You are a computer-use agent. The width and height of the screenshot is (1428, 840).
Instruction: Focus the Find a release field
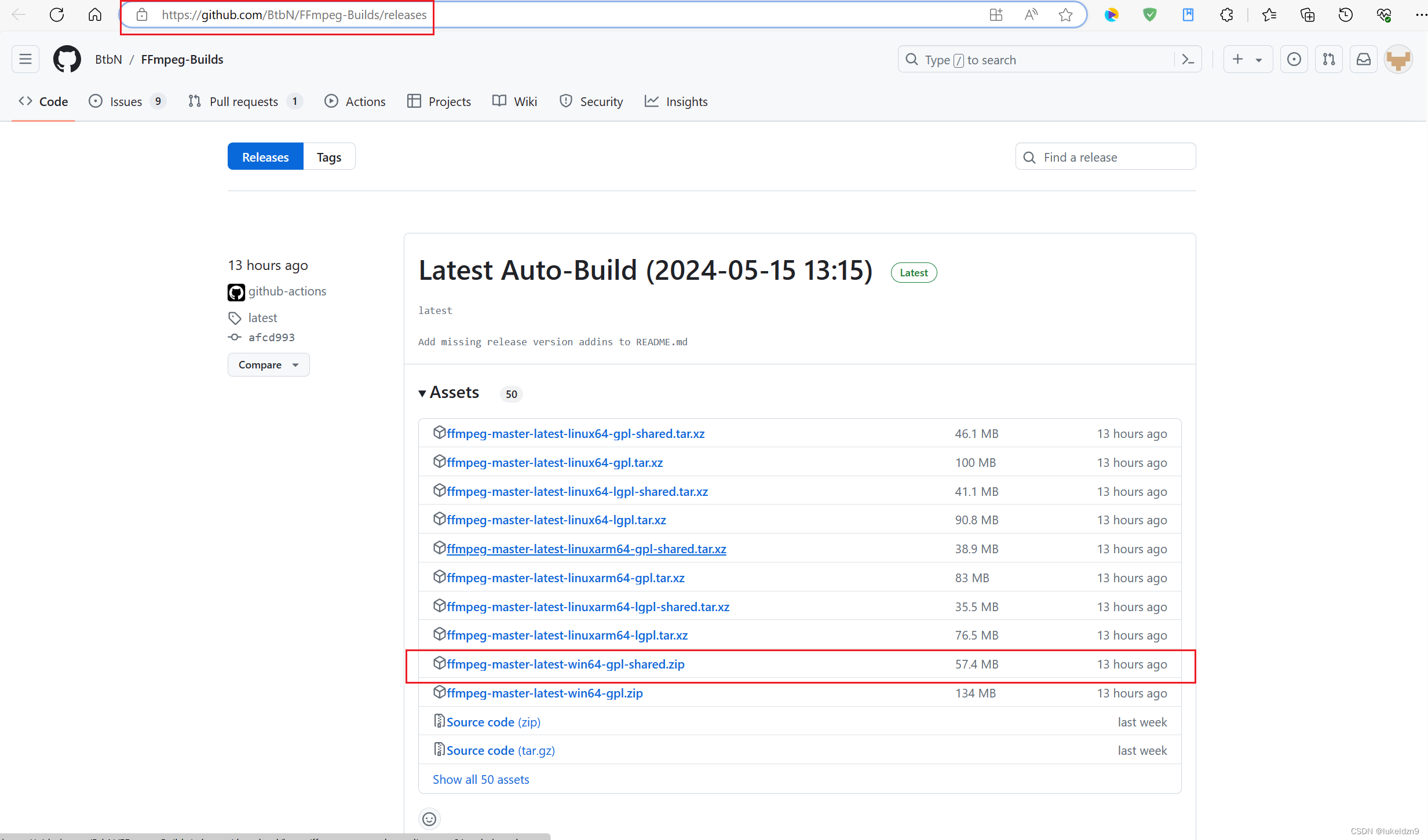tap(1105, 156)
